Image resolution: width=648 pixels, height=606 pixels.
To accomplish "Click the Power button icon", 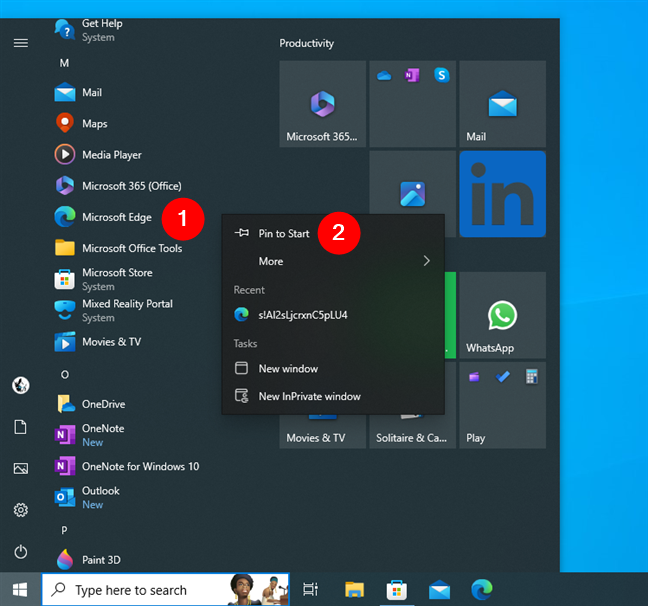I will point(20,552).
